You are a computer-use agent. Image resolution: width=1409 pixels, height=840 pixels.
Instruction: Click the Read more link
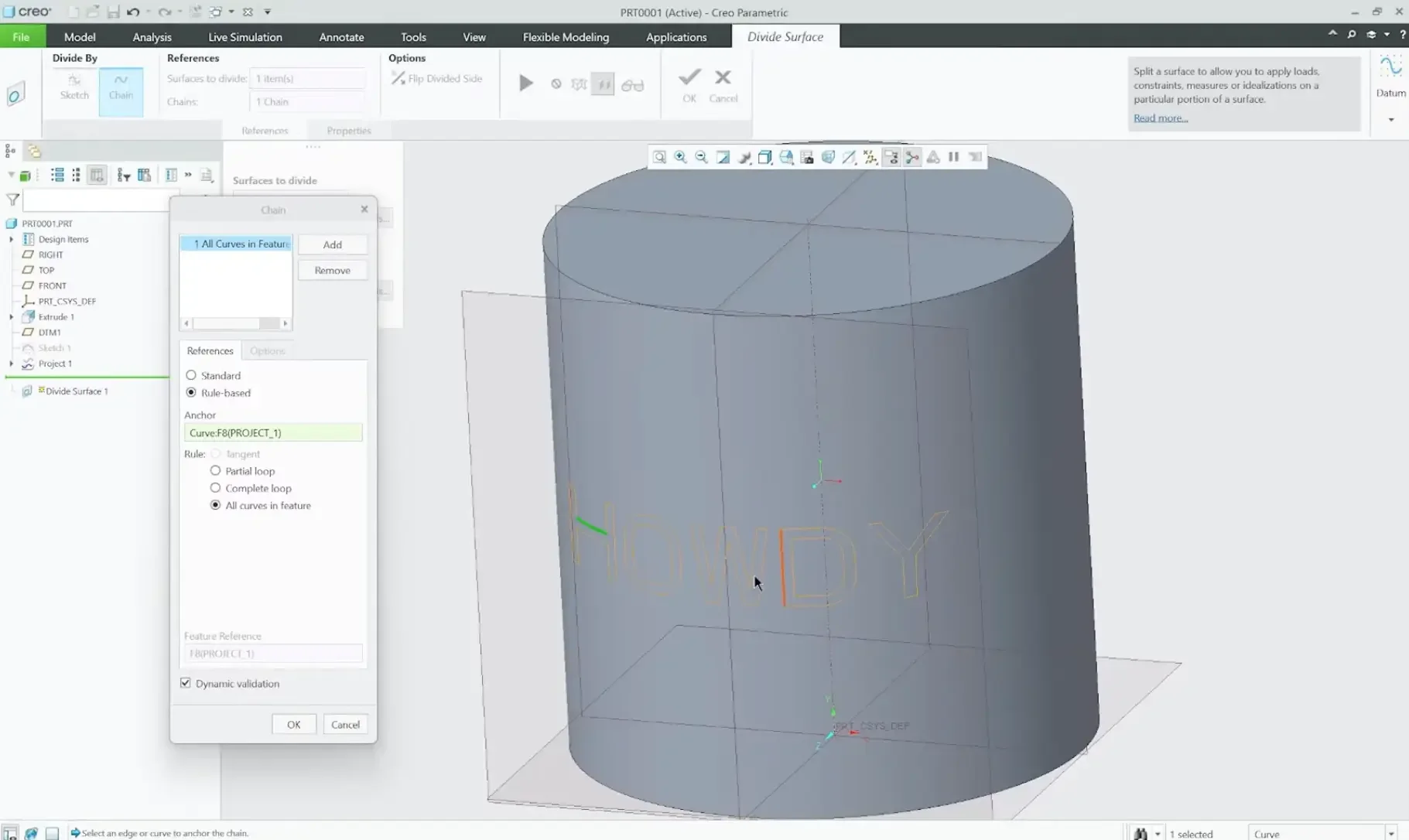[1160, 118]
